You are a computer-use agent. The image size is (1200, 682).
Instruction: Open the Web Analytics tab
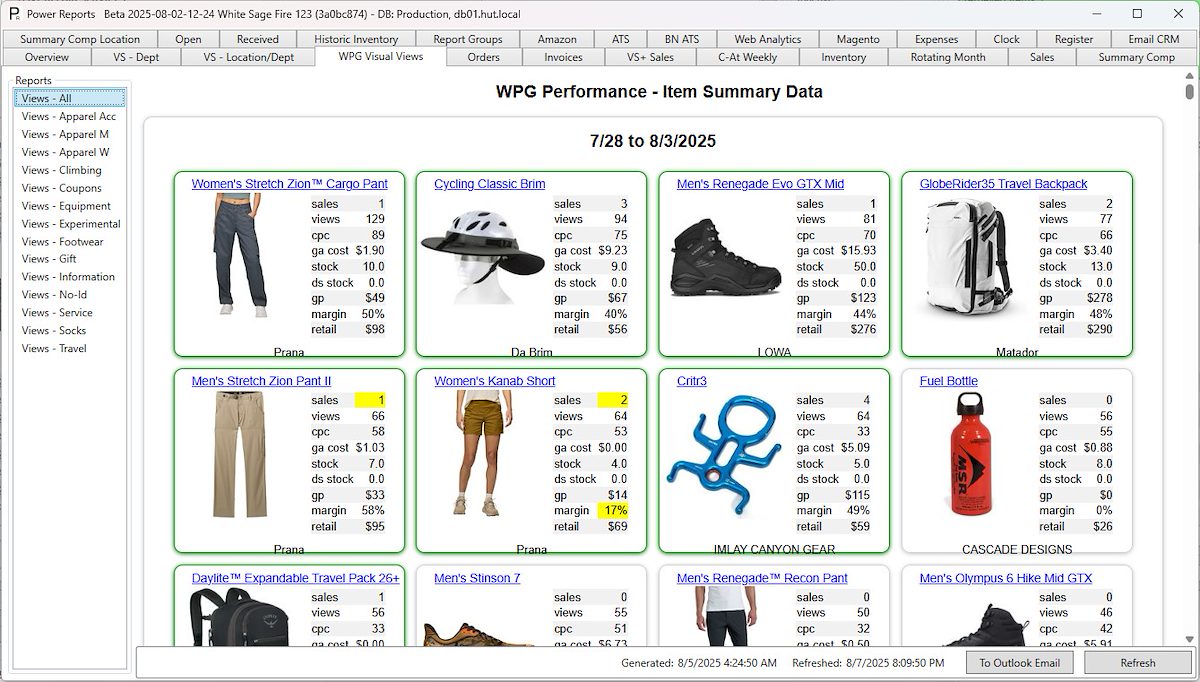click(768, 39)
